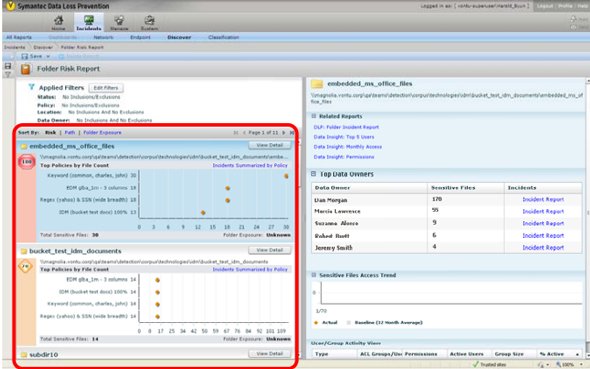
Task: Open Data Insight: Permissions link
Action: [344, 157]
